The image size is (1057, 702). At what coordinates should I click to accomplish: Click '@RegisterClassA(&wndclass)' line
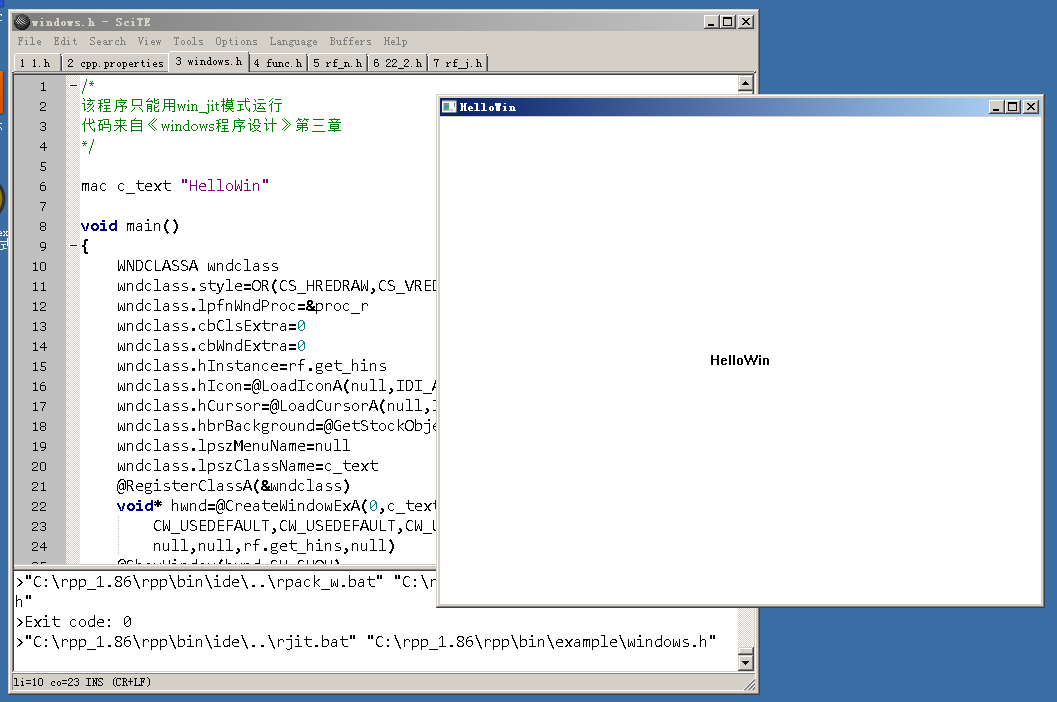click(233, 486)
